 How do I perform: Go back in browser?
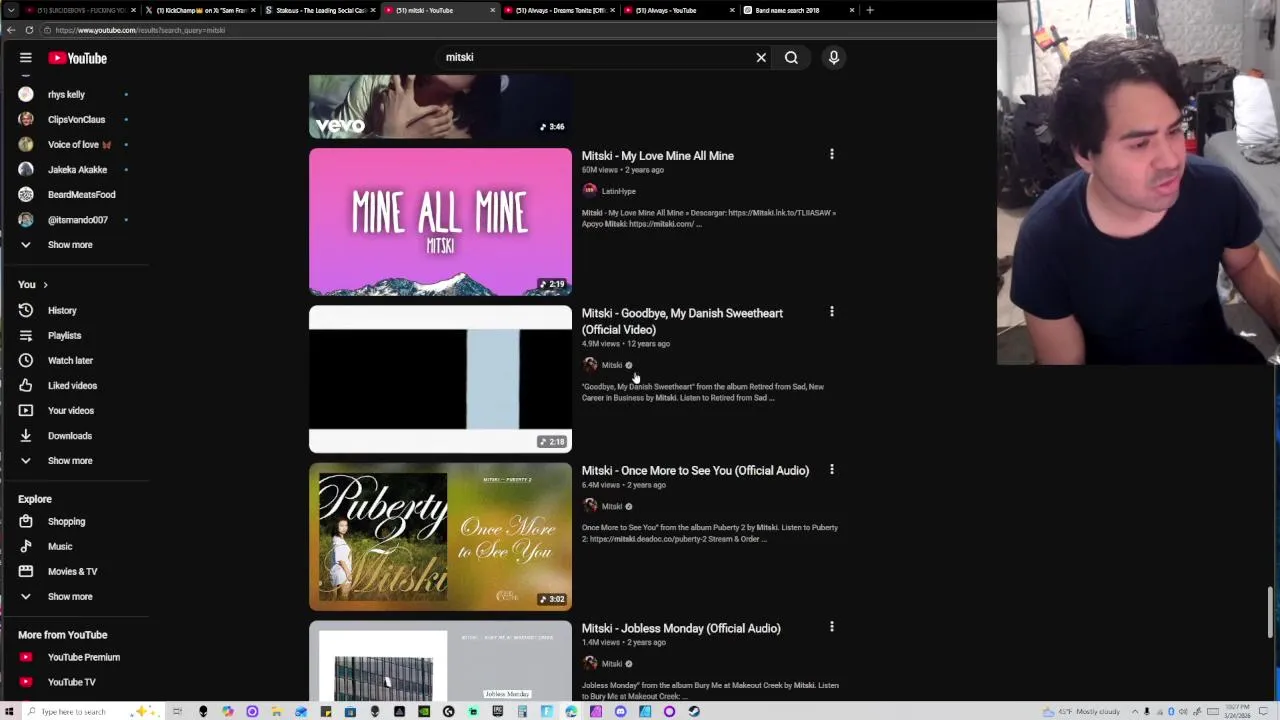click(x=10, y=30)
